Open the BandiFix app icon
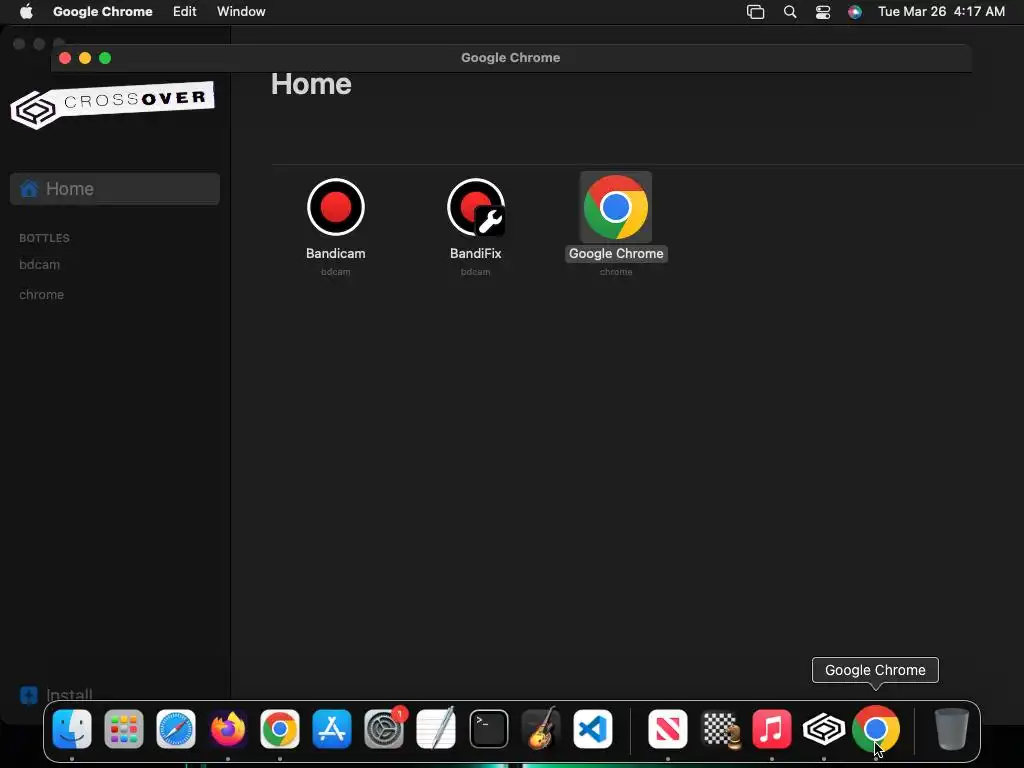1024x768 pixels. tap(476, 207)
